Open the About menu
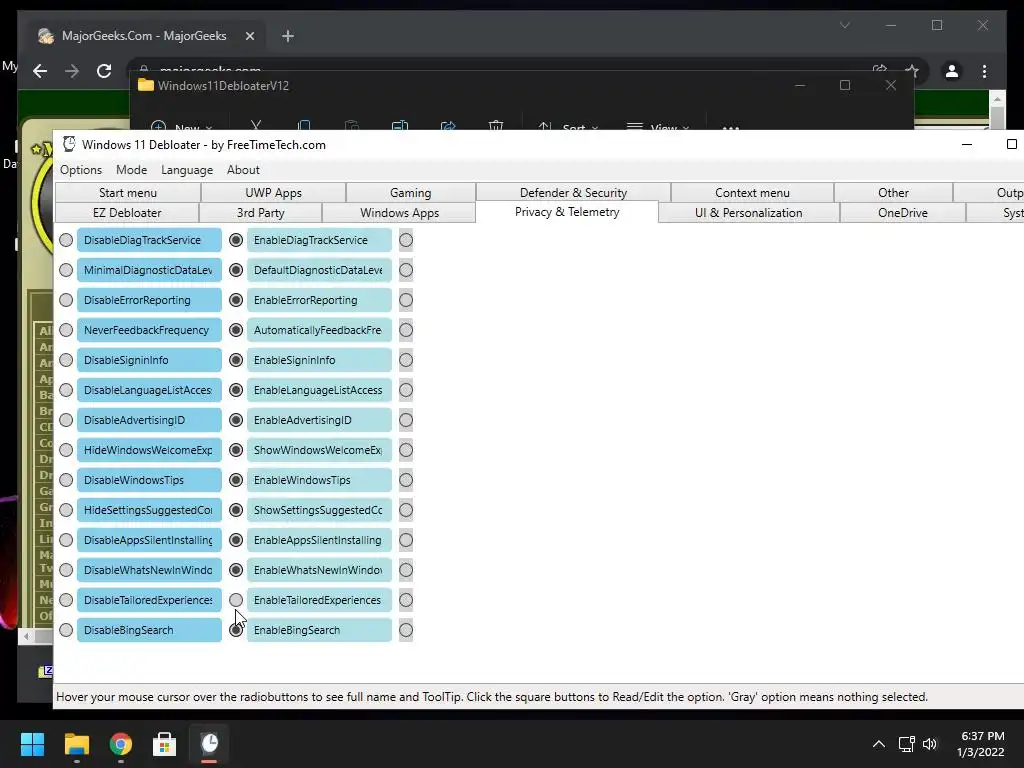The height and width of the screenshot is (768, 1024). point(243,170)
